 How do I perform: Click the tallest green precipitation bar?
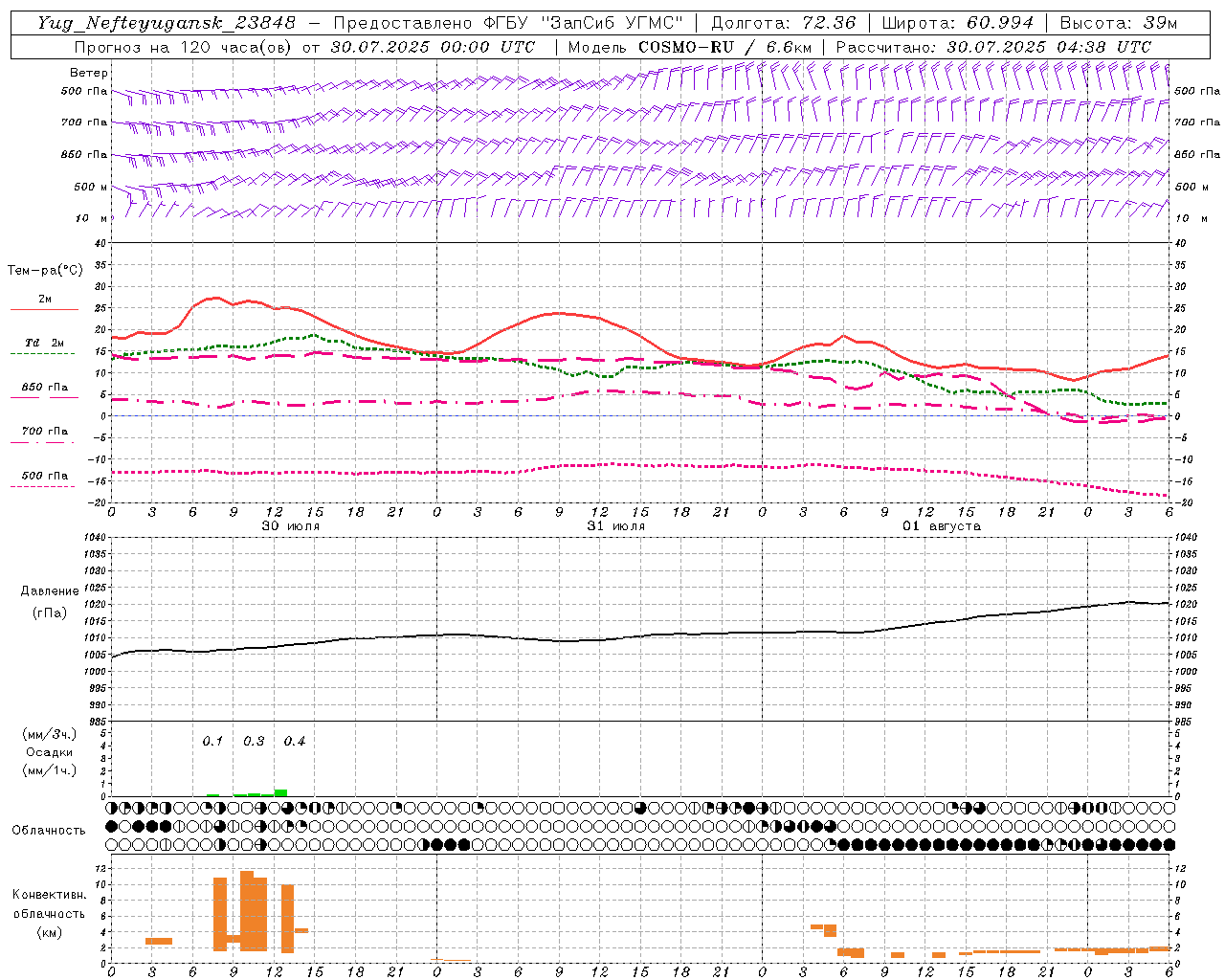pos(280,792)
